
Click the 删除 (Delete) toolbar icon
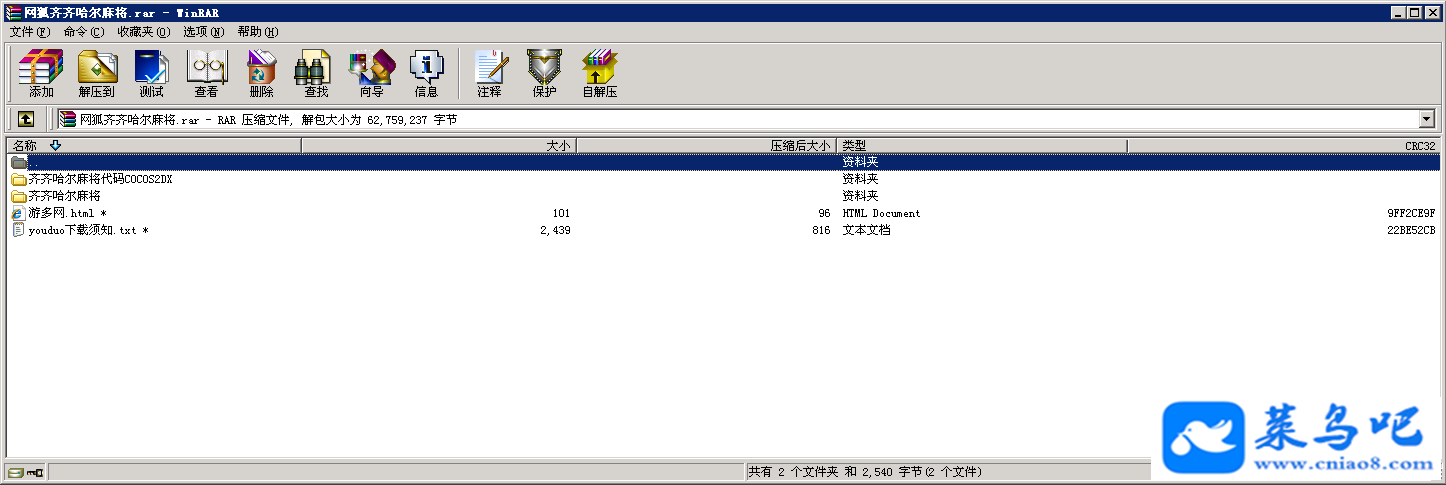point(261,74)
